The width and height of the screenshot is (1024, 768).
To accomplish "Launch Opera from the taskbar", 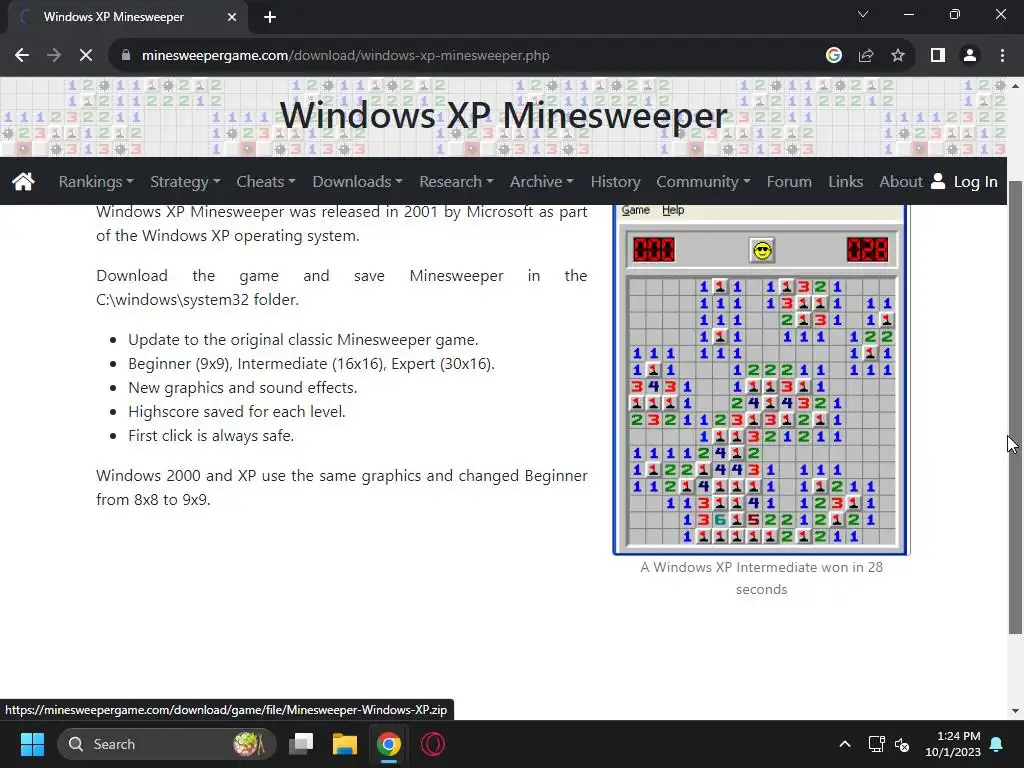I will (x=432, y=744).
